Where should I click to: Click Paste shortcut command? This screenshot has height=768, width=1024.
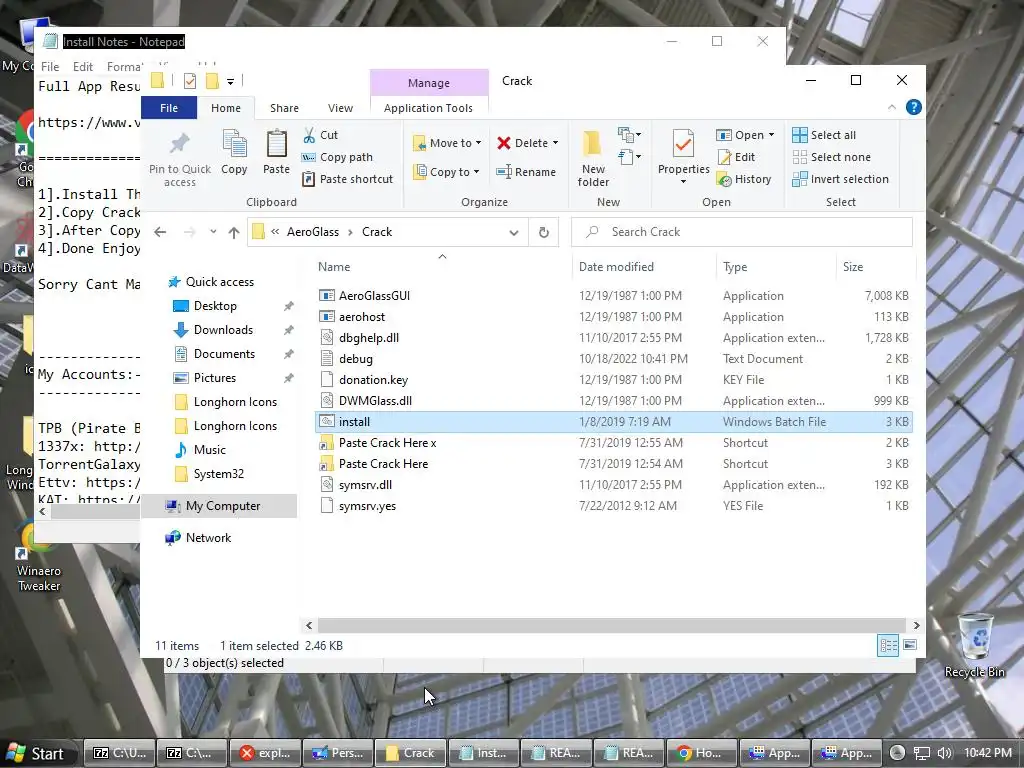coord(347,179)
